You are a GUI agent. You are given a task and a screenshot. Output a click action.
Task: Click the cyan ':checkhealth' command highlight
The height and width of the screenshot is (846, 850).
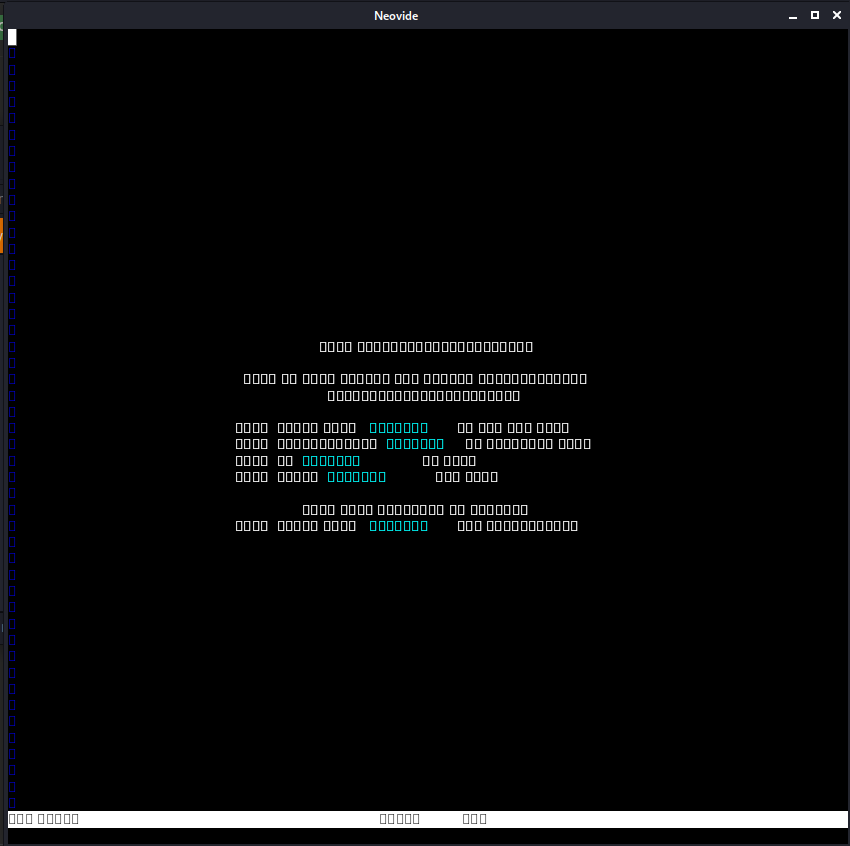pyautogui.click(x=414, y=443)
